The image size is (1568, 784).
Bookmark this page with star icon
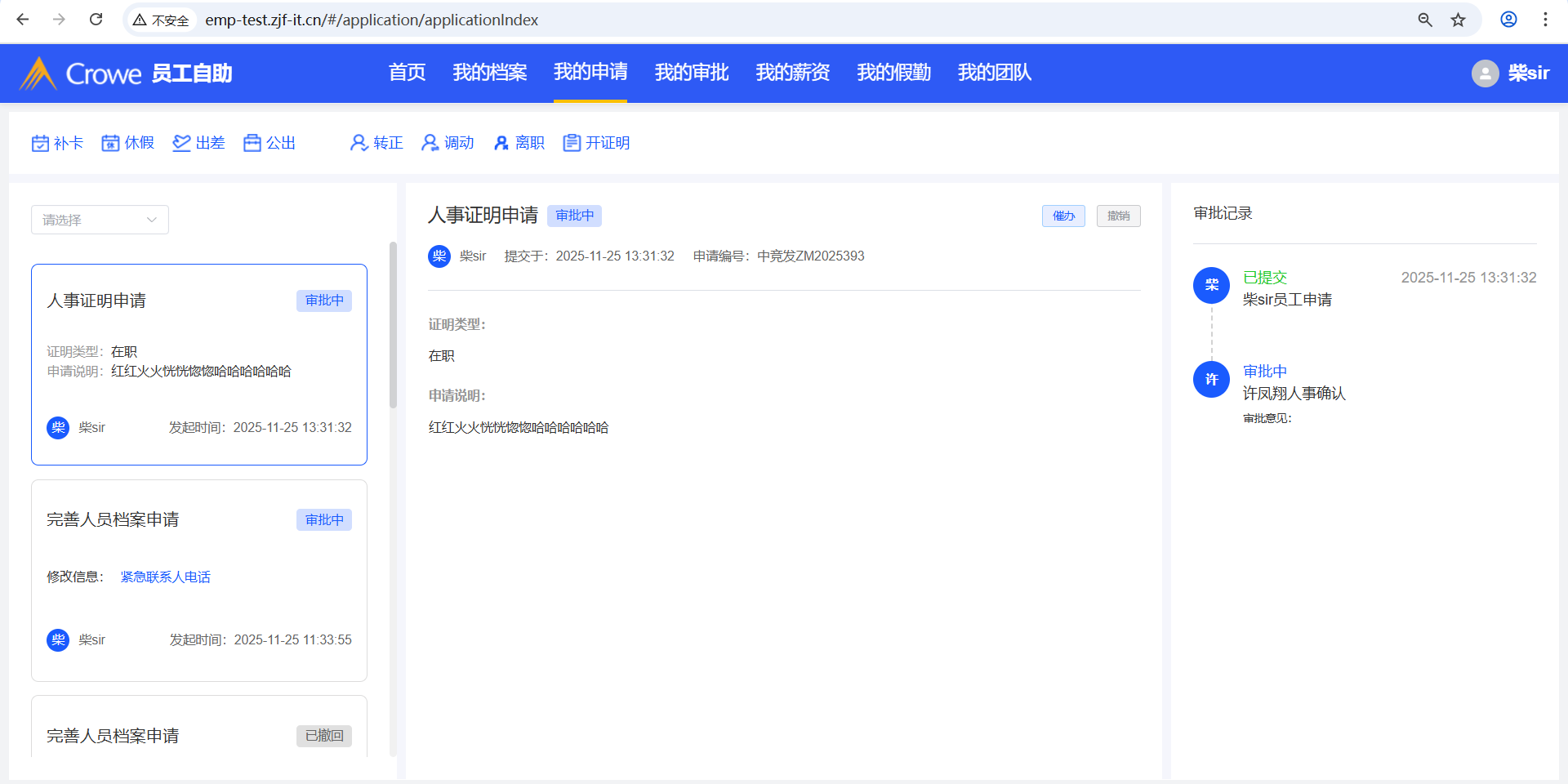1458,20
